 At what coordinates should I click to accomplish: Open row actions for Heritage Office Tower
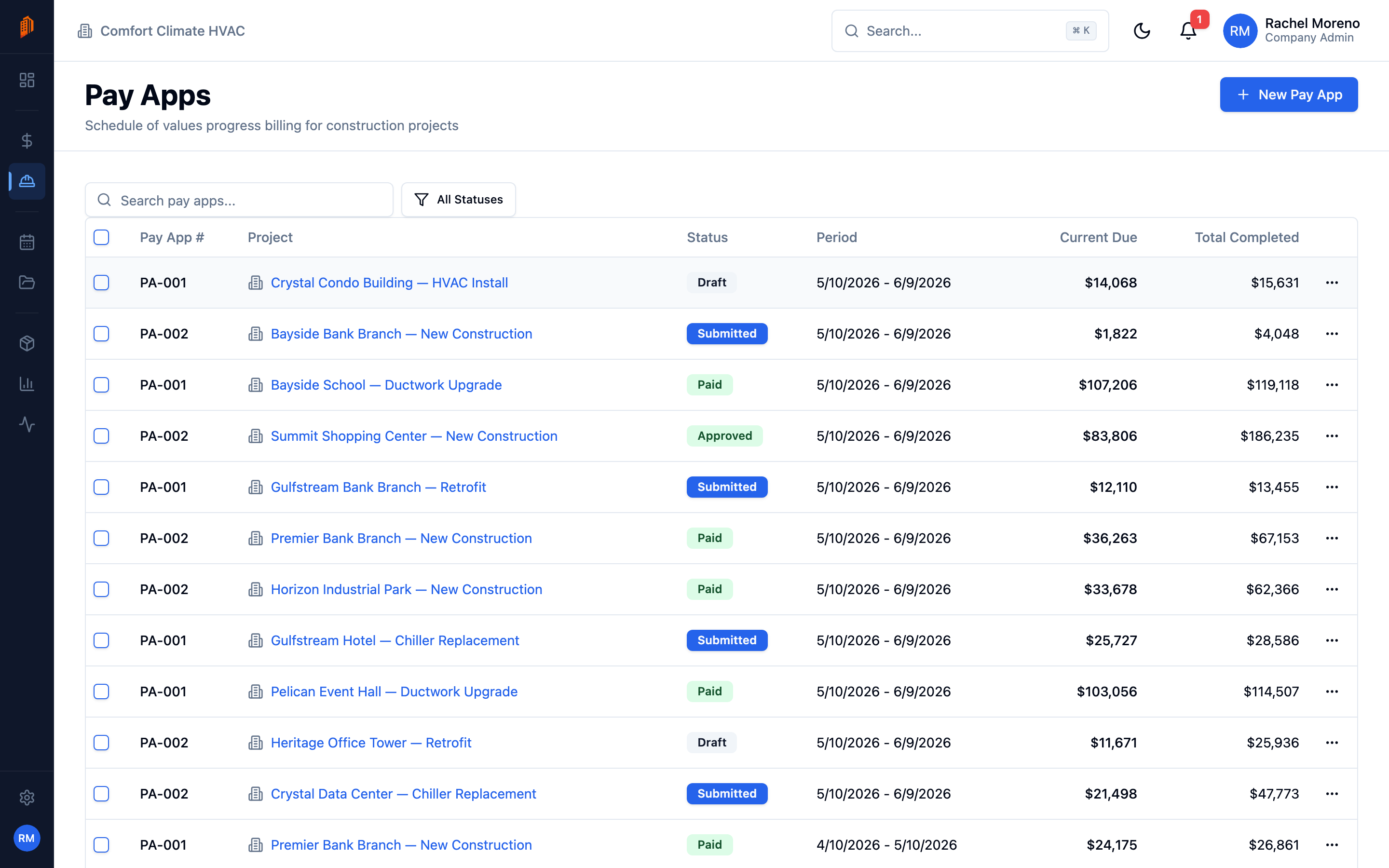(1332, 742)
